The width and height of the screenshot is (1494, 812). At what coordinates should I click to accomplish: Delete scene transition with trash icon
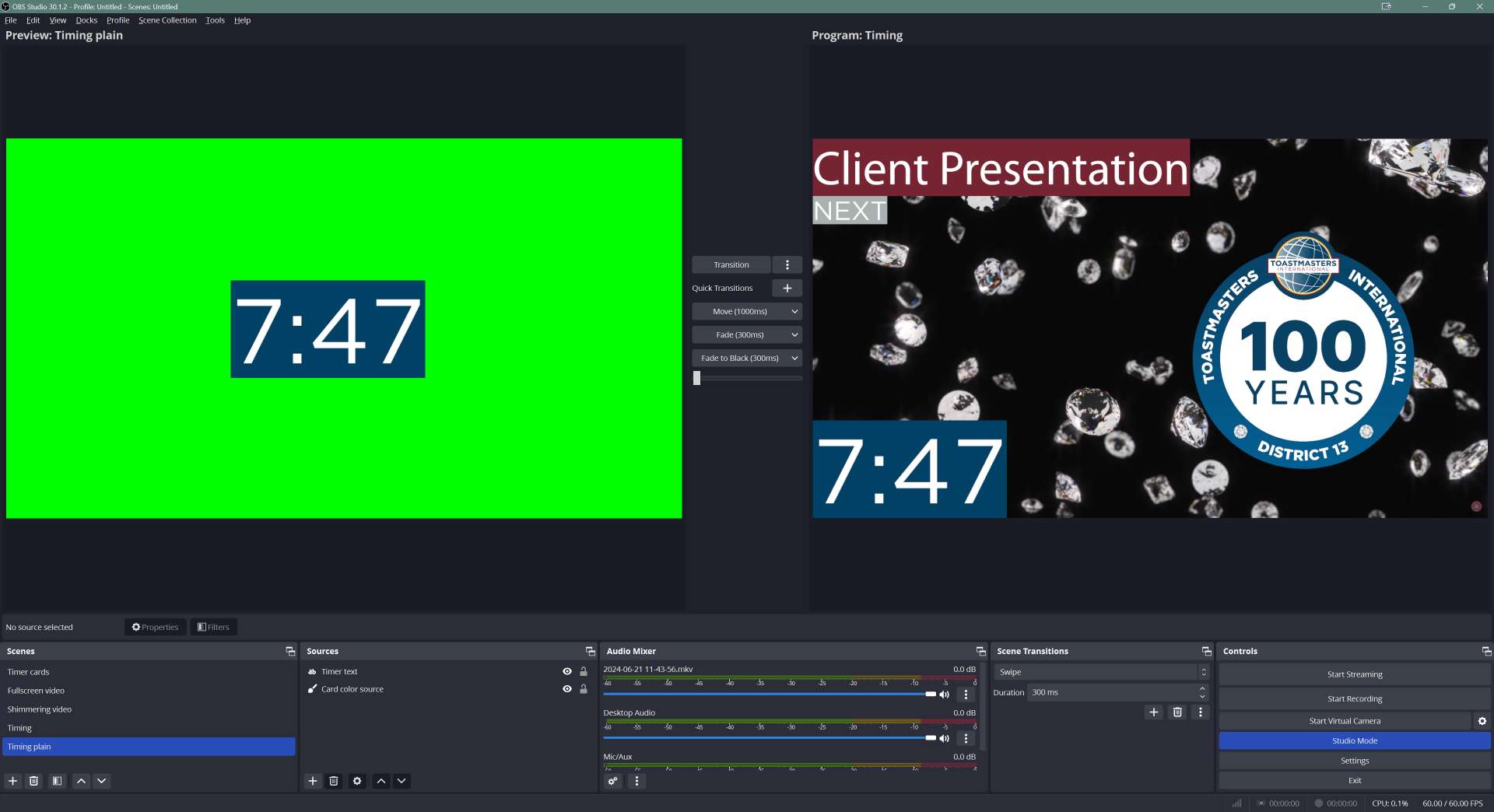[1177, 712]
